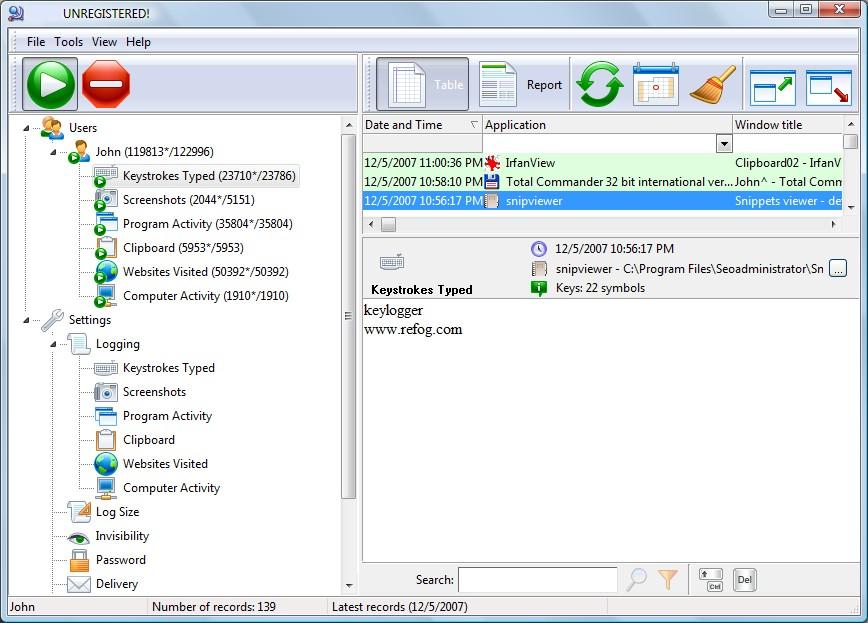Screen dimensions: 868x623
Task: Click the window with red arrow icon
Action: pyautogui.click(x=828, y=86)
